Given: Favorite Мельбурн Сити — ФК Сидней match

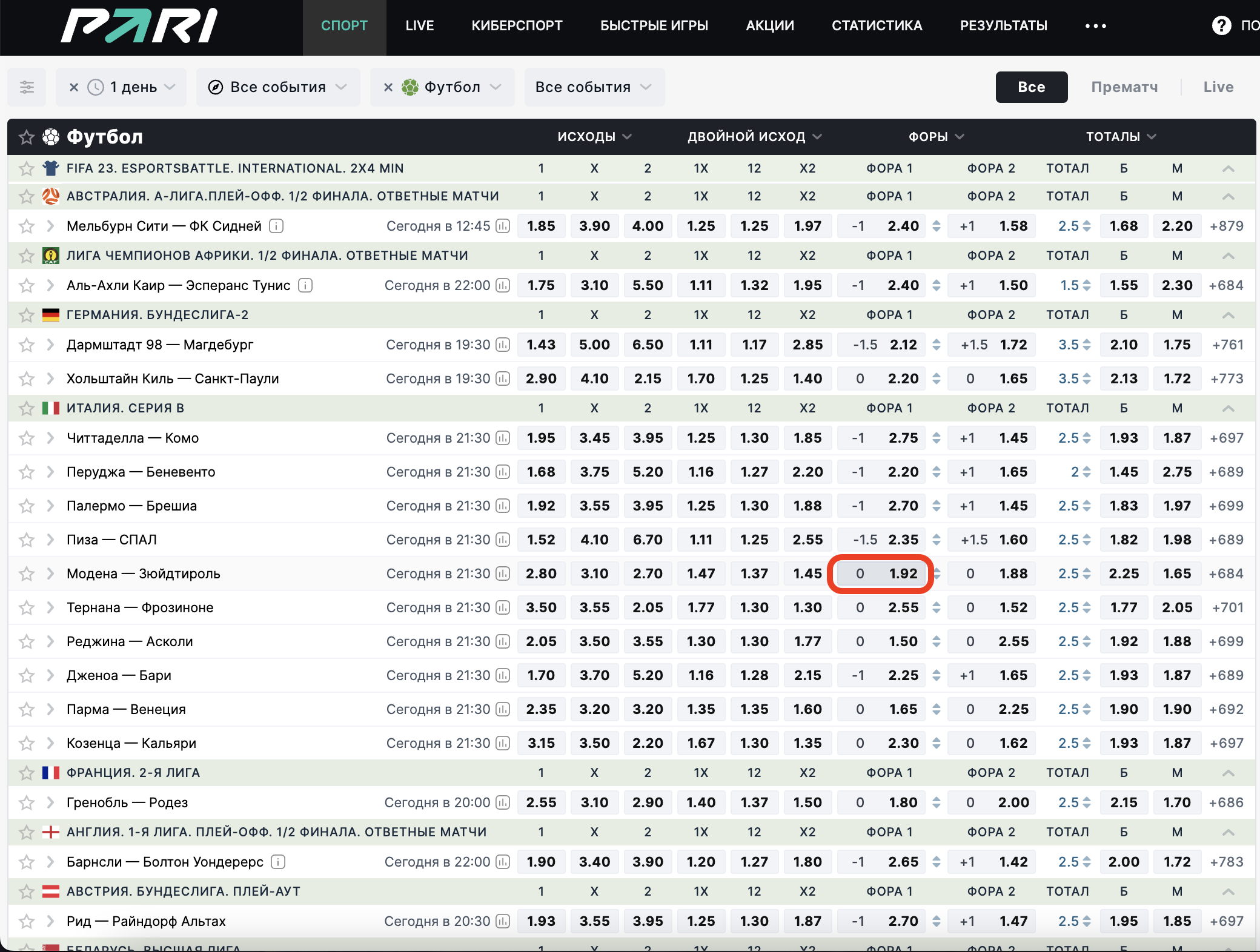Looking at the screenshot, I should [26, 226].
